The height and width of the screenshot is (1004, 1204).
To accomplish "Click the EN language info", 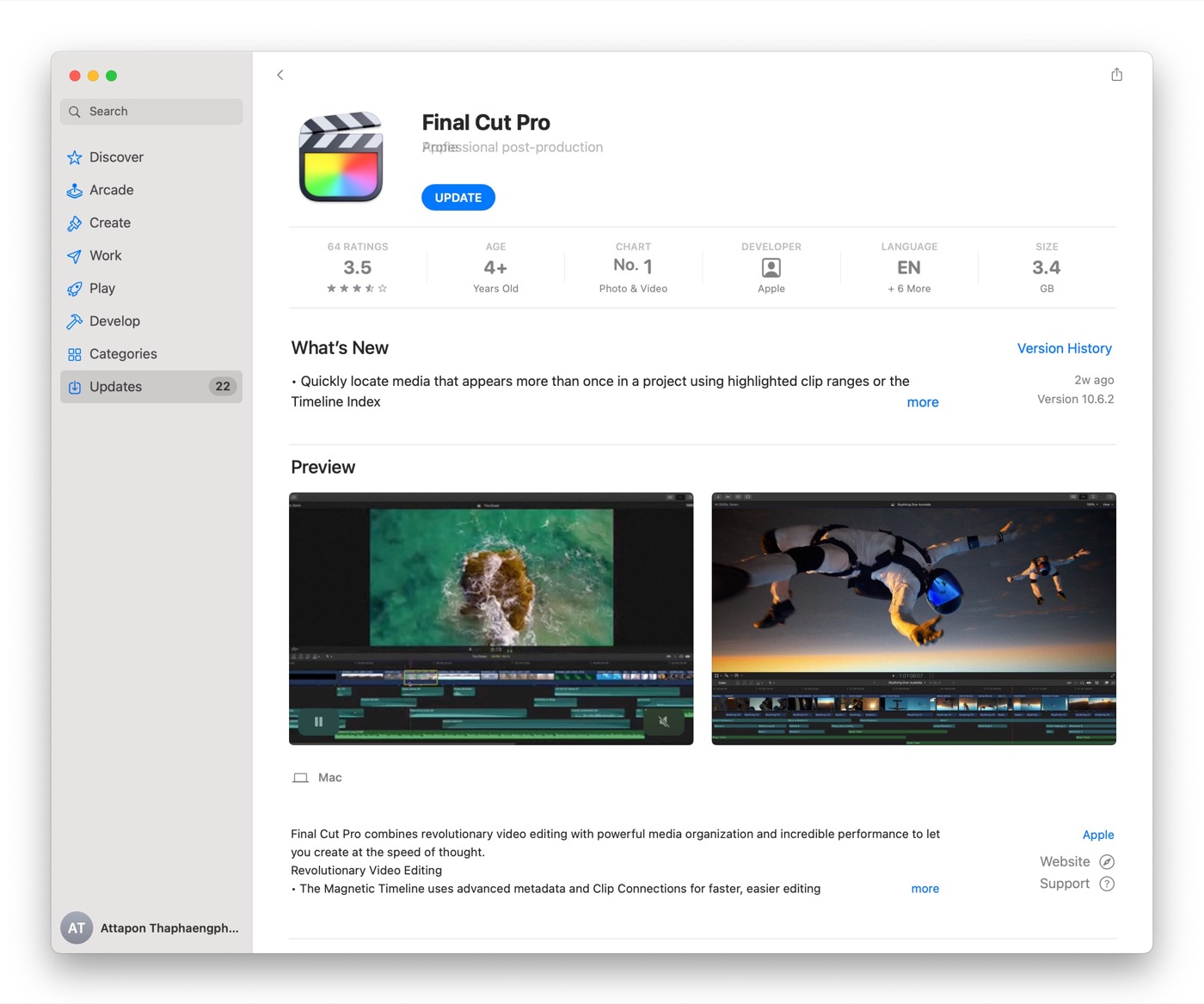I will [909, 267].
